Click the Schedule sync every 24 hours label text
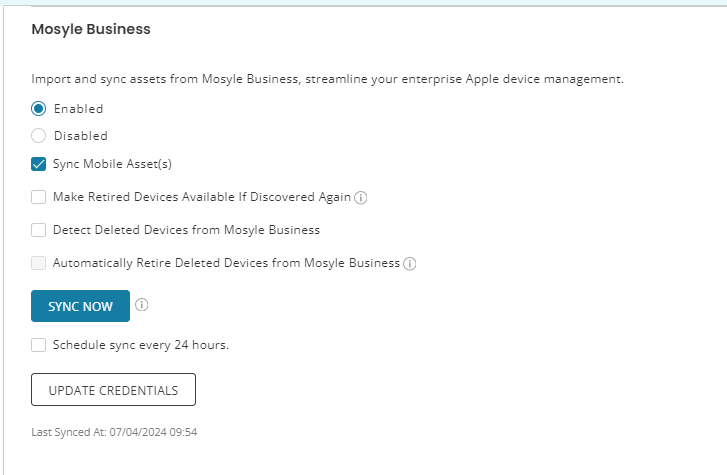The height and width of the screenshot is (475, 727). [x=141, y=345]
